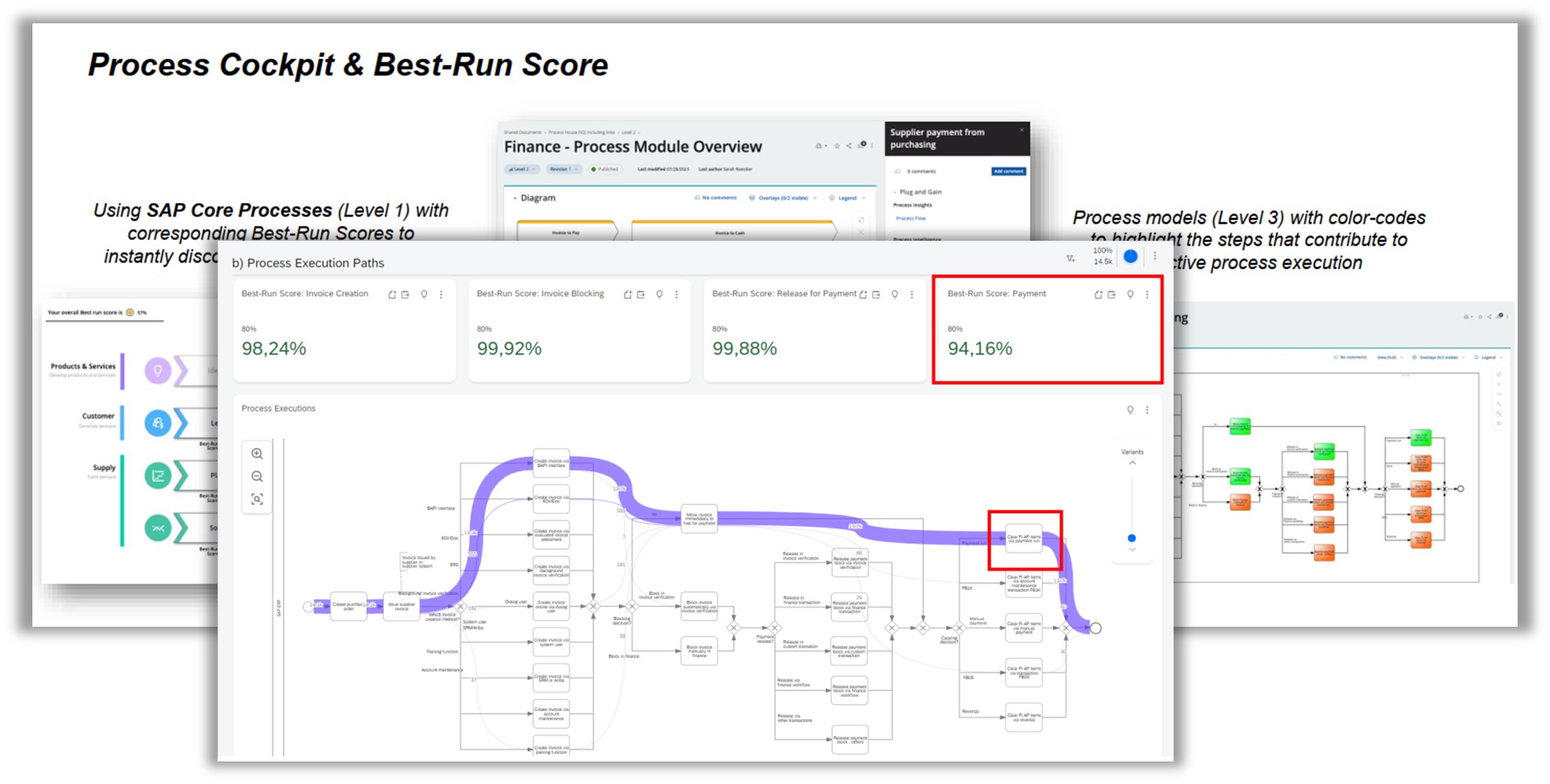
Task: Collapse the Diagram section in Finance overview
Action: click(x=515, y=199)
